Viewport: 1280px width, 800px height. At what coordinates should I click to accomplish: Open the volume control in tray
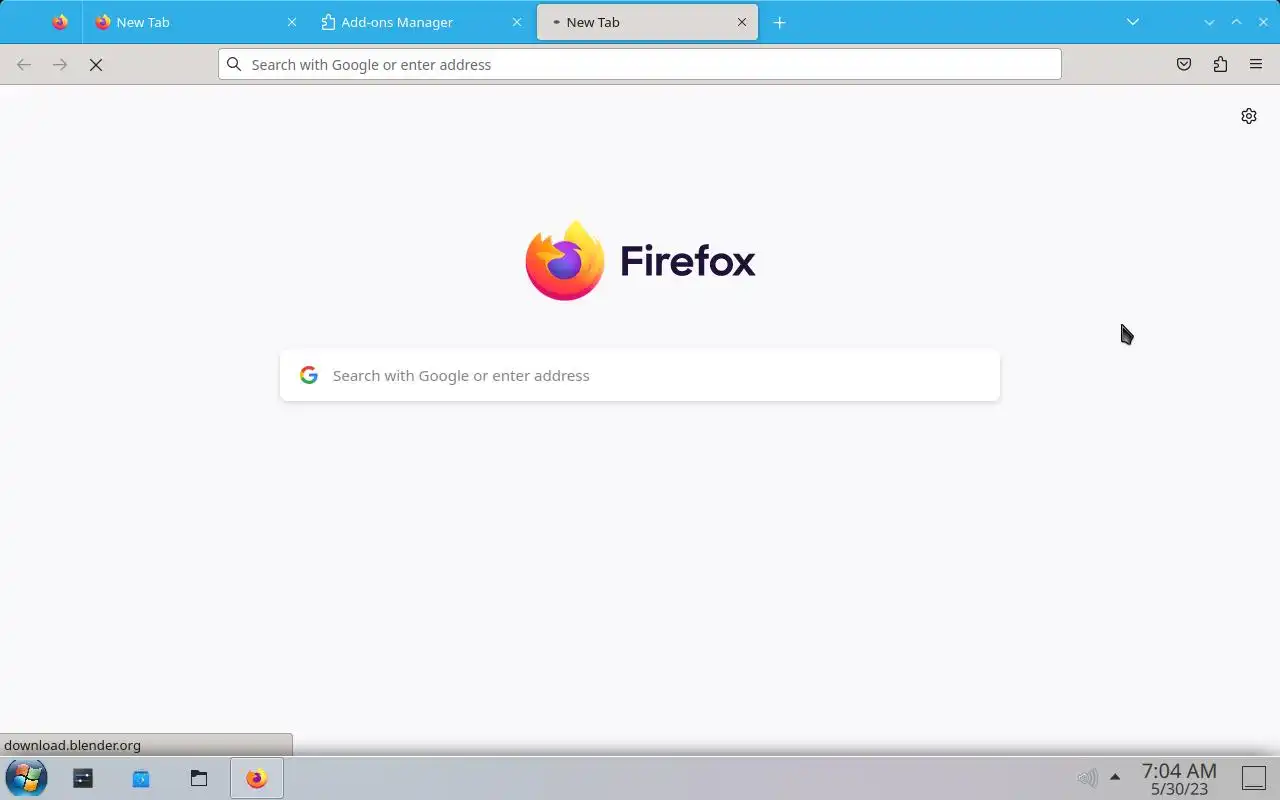pyautogui.click(x=1087, y=777)
